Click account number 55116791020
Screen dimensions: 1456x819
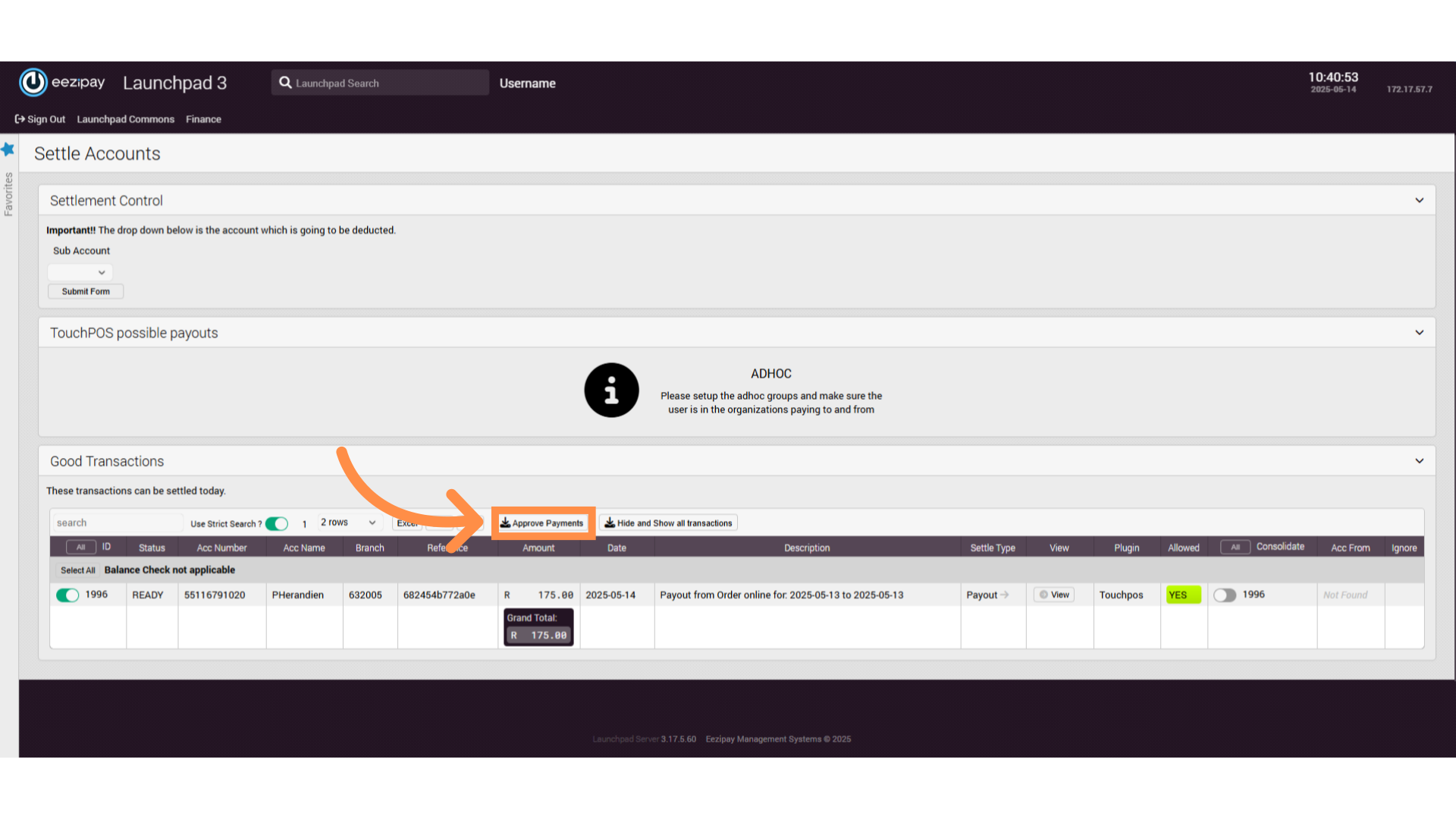(215, 595)
